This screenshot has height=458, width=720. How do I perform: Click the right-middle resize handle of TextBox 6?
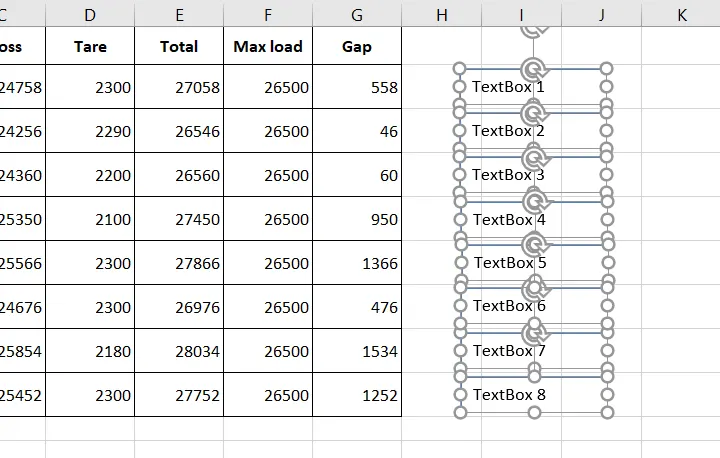pyautogui.click(x=606, y=306)
